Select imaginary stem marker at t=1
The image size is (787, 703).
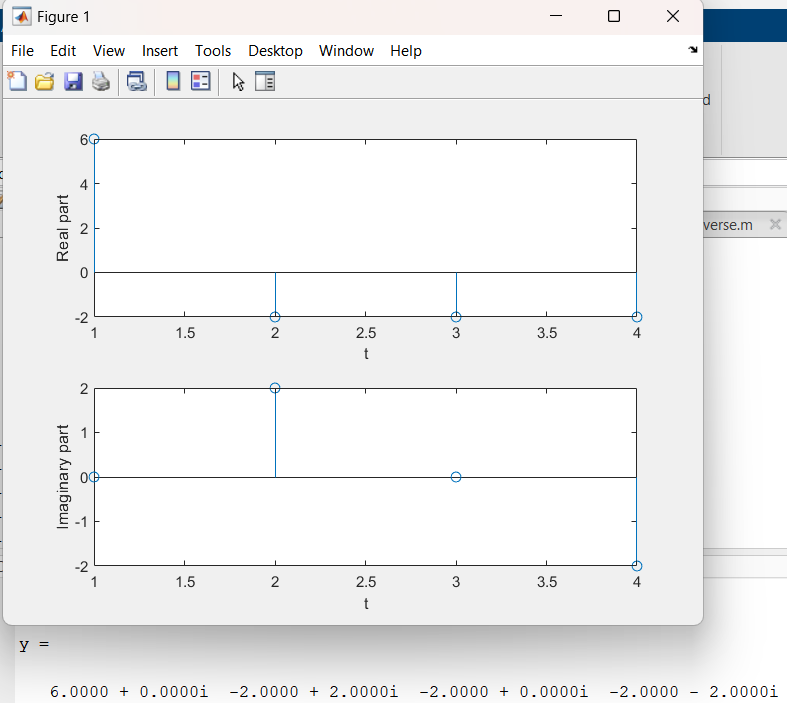click(x=94, y=477)
